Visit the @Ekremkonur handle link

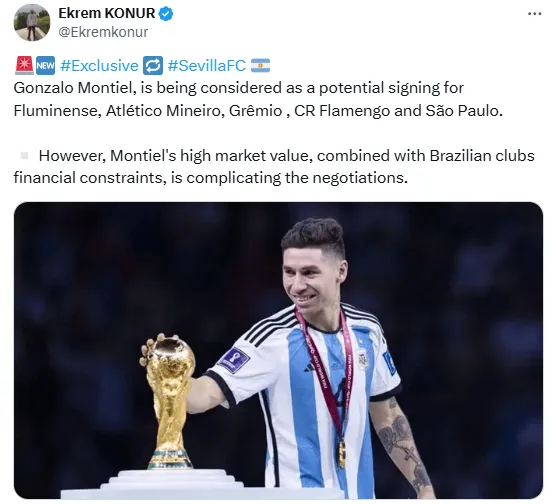(x=103, y=32)
